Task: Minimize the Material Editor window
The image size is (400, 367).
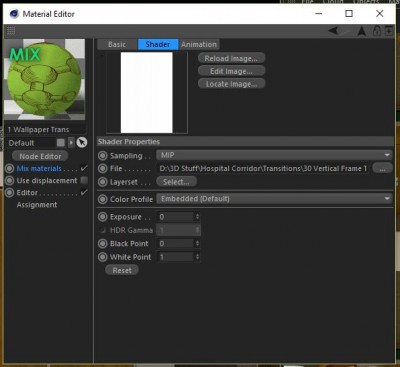Action: pyautogui.click(x=319, y=13)
